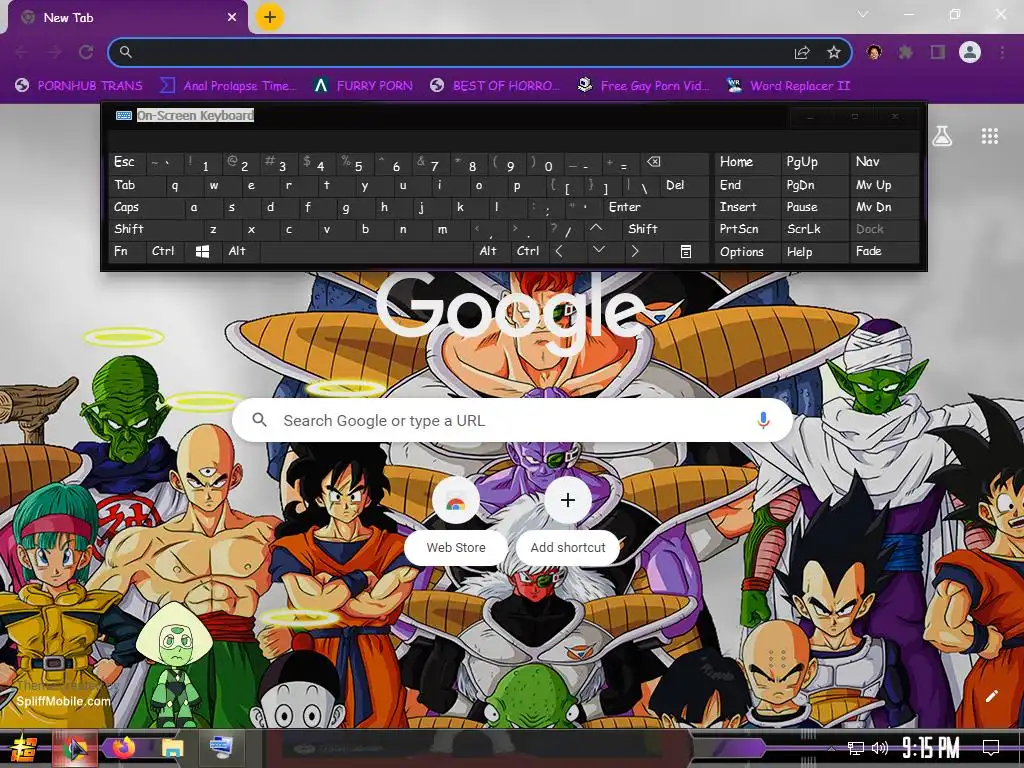The width and height of the screenshot is (1024, 768).
Task: Click the Search Google or type a URL box
Action: coord(513,420)
